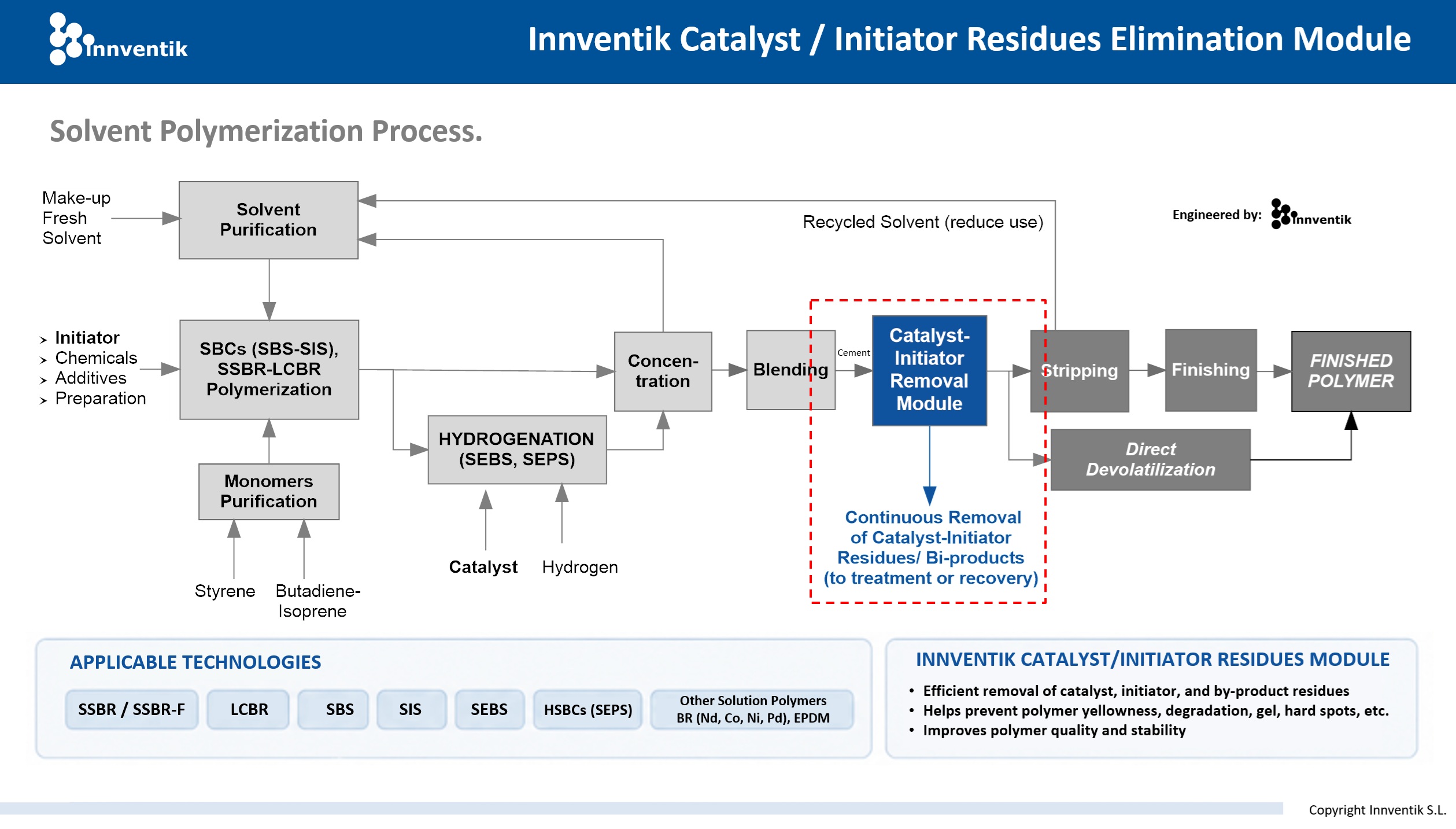This screenshot has height=829, width=1456.
Task: Click the 'Catalyst' input label
Action: [x=483, y=566]
